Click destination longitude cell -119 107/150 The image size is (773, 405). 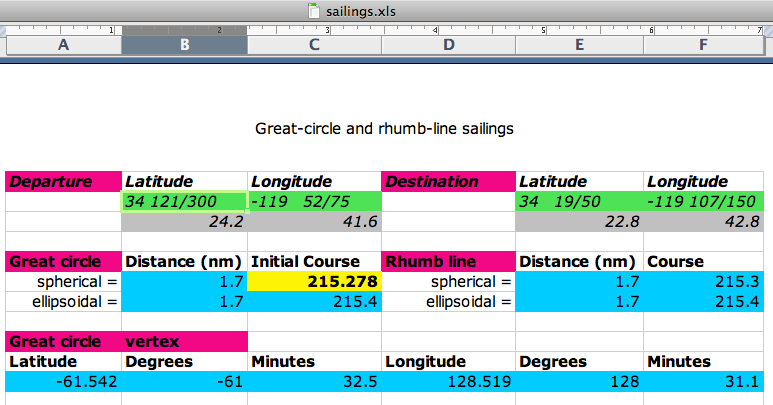(x=703, y=202)
